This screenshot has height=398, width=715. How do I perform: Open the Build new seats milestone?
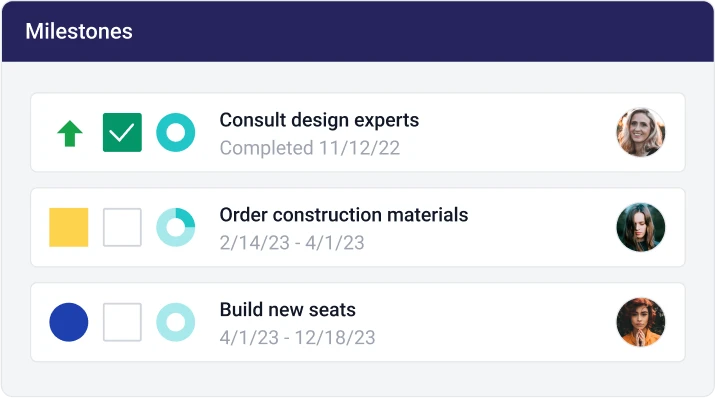[288, 310]
